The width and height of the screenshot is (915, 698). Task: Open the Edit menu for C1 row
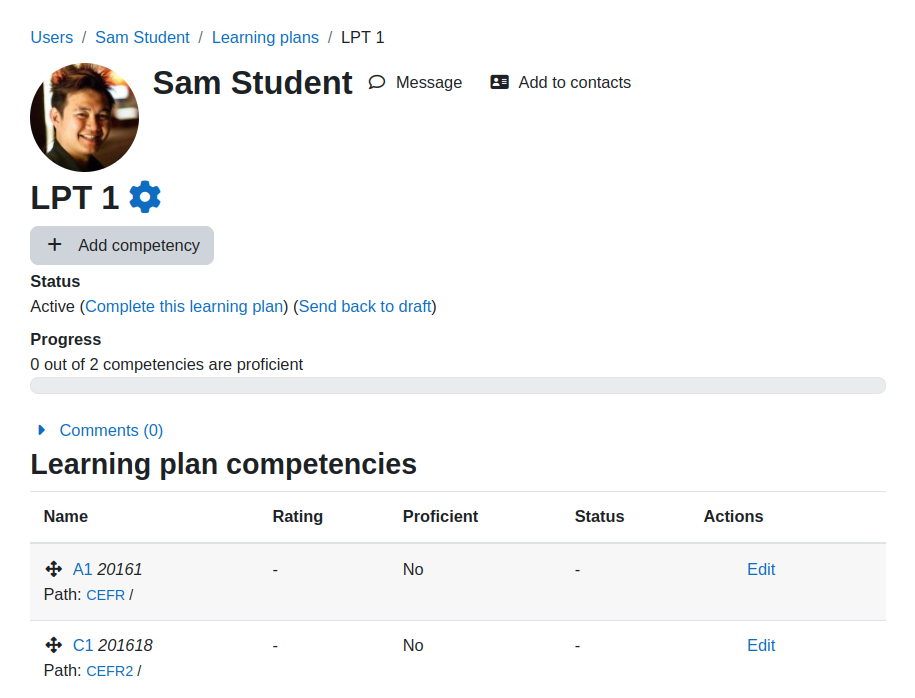coord(761,645)
